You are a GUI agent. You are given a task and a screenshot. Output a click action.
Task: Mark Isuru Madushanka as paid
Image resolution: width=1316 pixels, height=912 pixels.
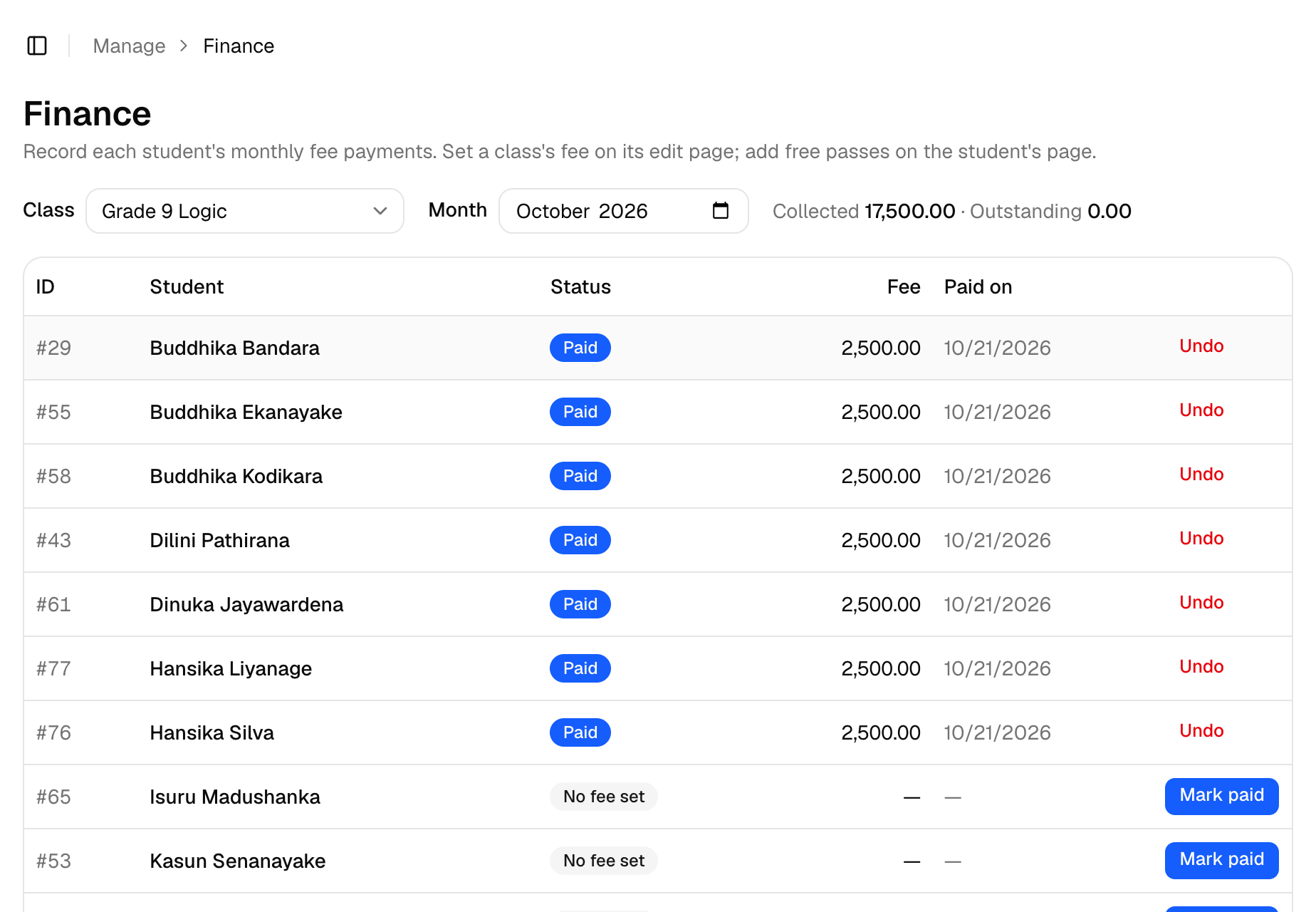(1221, 796)
